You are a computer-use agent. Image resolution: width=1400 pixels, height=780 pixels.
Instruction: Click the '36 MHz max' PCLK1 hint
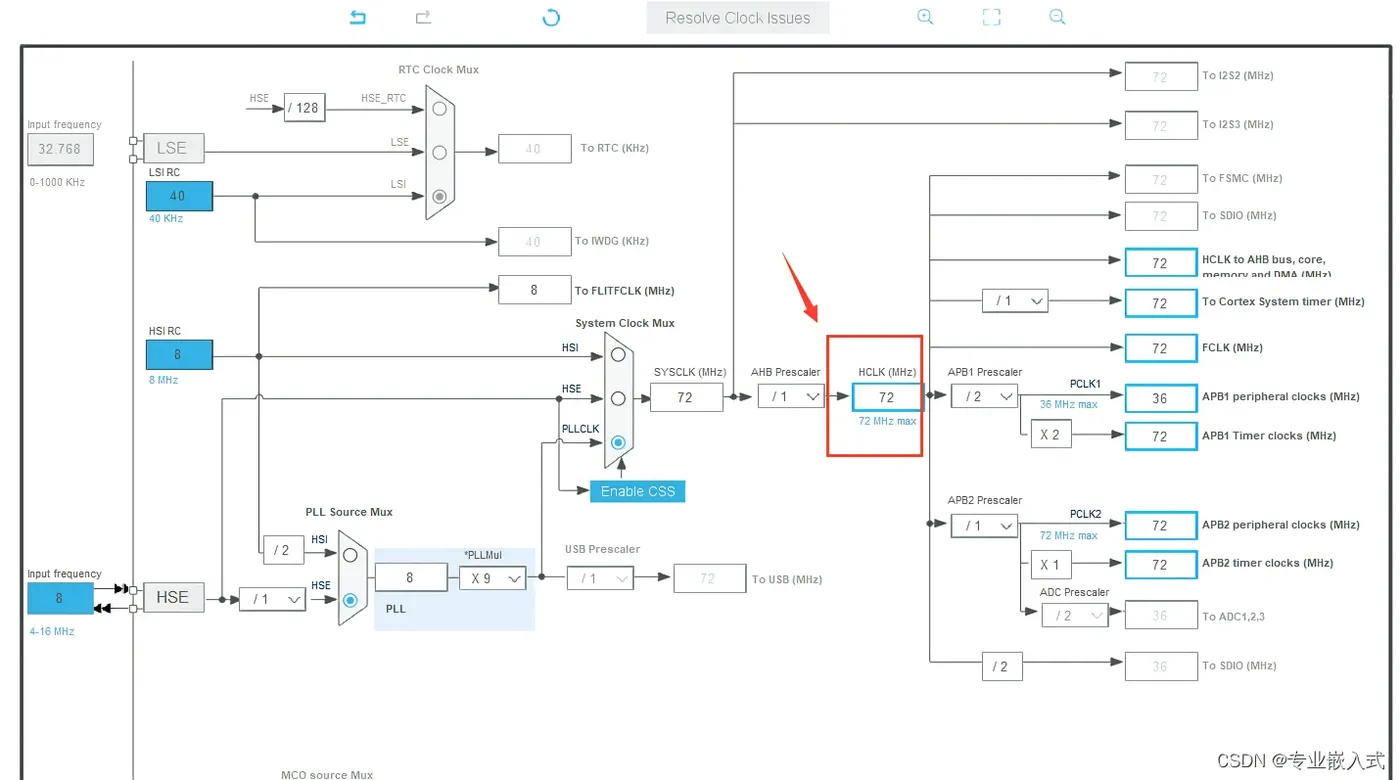(1068, 405)
